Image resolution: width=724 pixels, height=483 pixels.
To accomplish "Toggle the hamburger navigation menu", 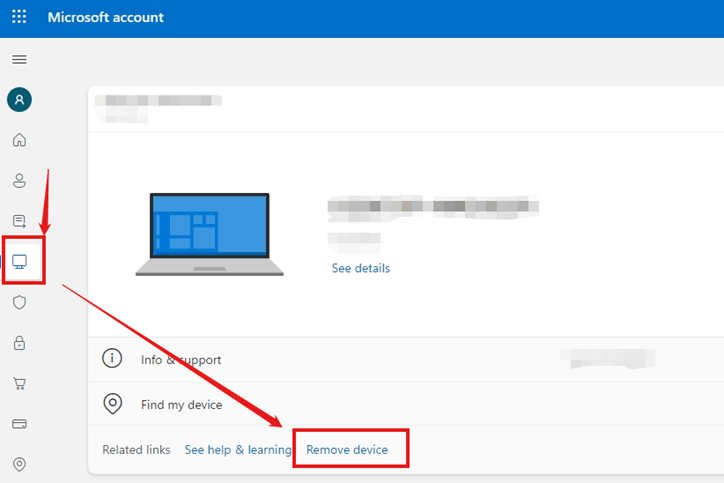I will [19, 60].
